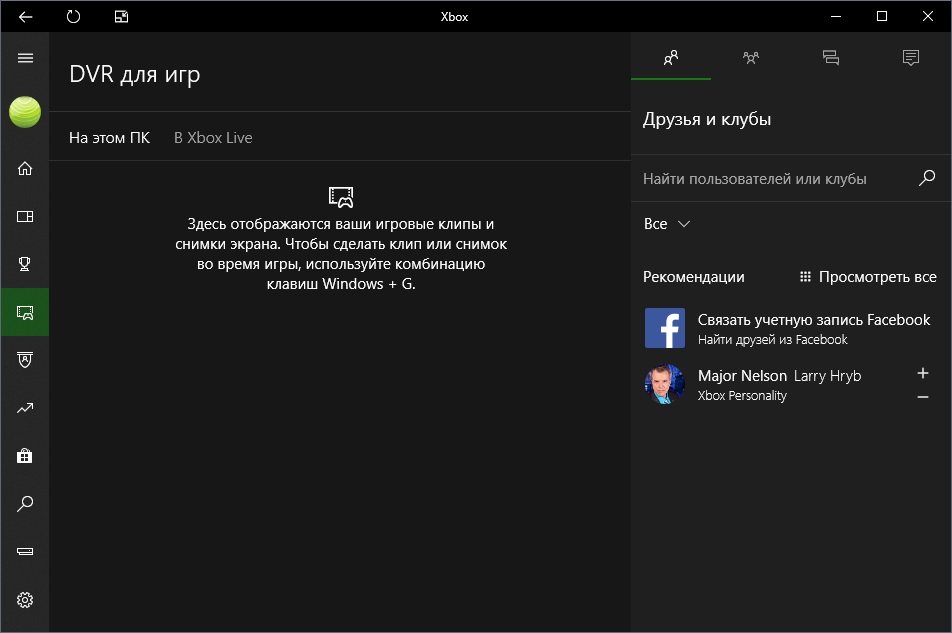Image resolution: width=952 pixels, height=633 pixels.
Task: Minimize the Xbox window
Action: [836, 16]
